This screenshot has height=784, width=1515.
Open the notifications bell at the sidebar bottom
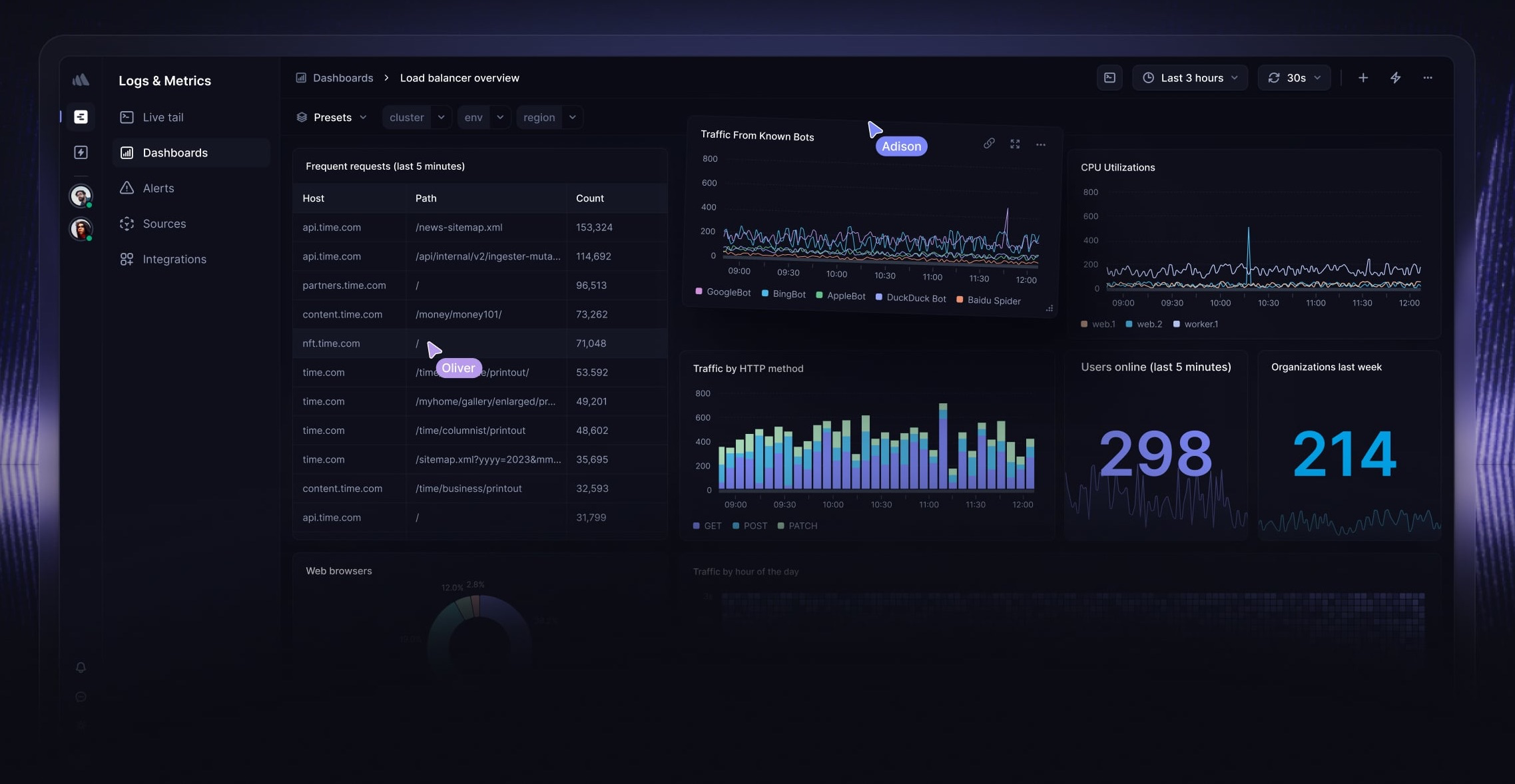point(81,668)
